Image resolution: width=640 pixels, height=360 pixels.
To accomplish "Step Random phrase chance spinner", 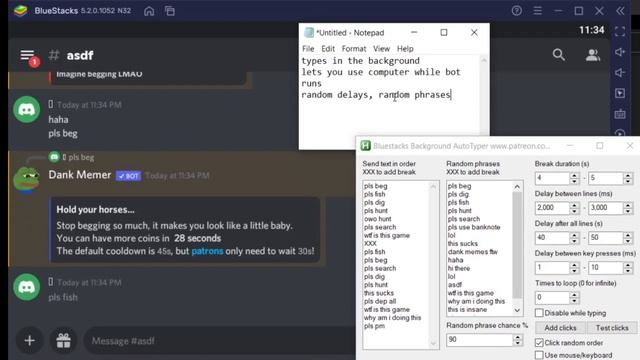I will pos(518,340).
